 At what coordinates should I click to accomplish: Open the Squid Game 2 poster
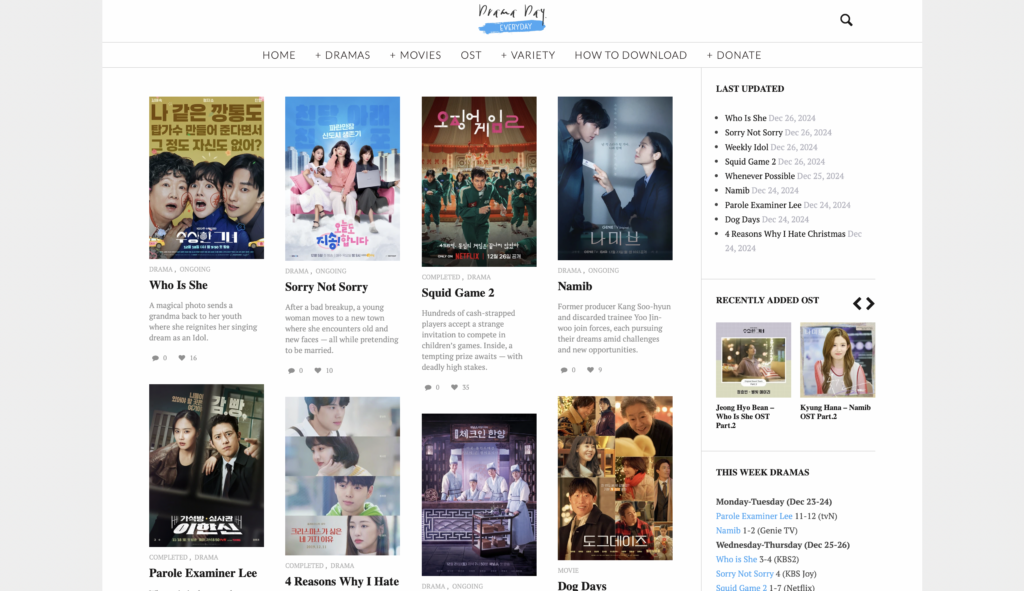click(x=479, y=182)
